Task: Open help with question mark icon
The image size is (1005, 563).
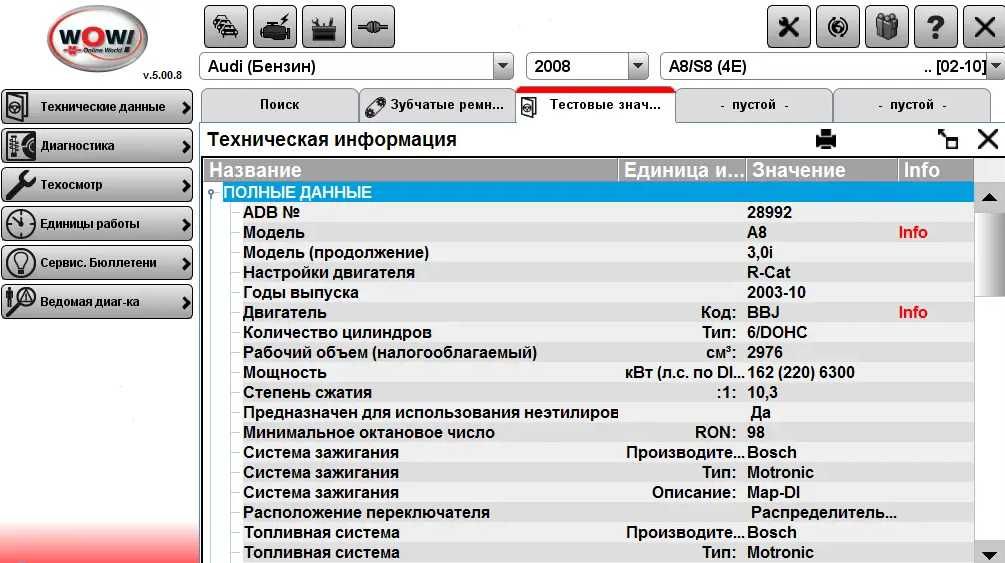Action: (936, 26)
